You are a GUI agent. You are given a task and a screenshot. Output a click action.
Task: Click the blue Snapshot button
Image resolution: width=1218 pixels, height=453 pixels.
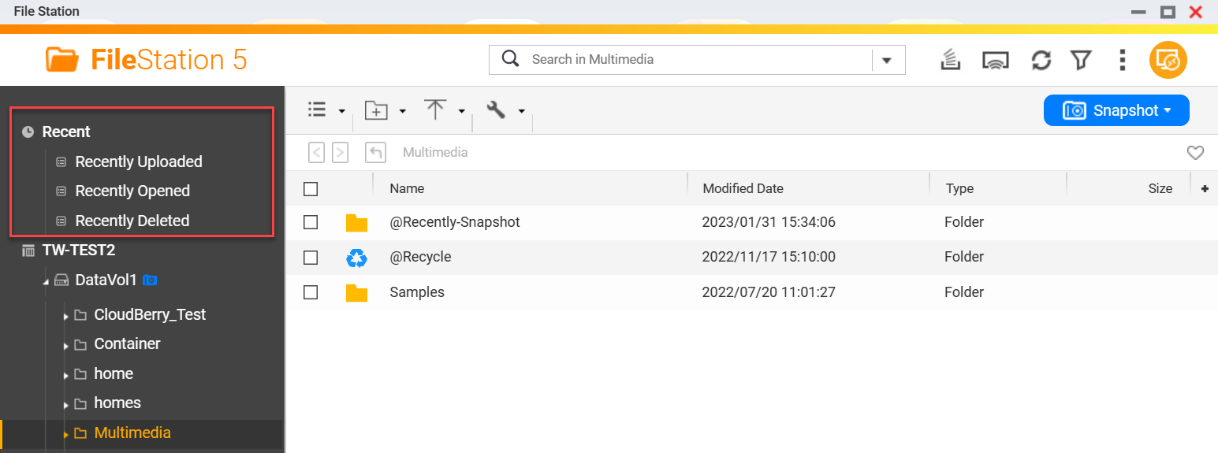(x=1116, y=110)
